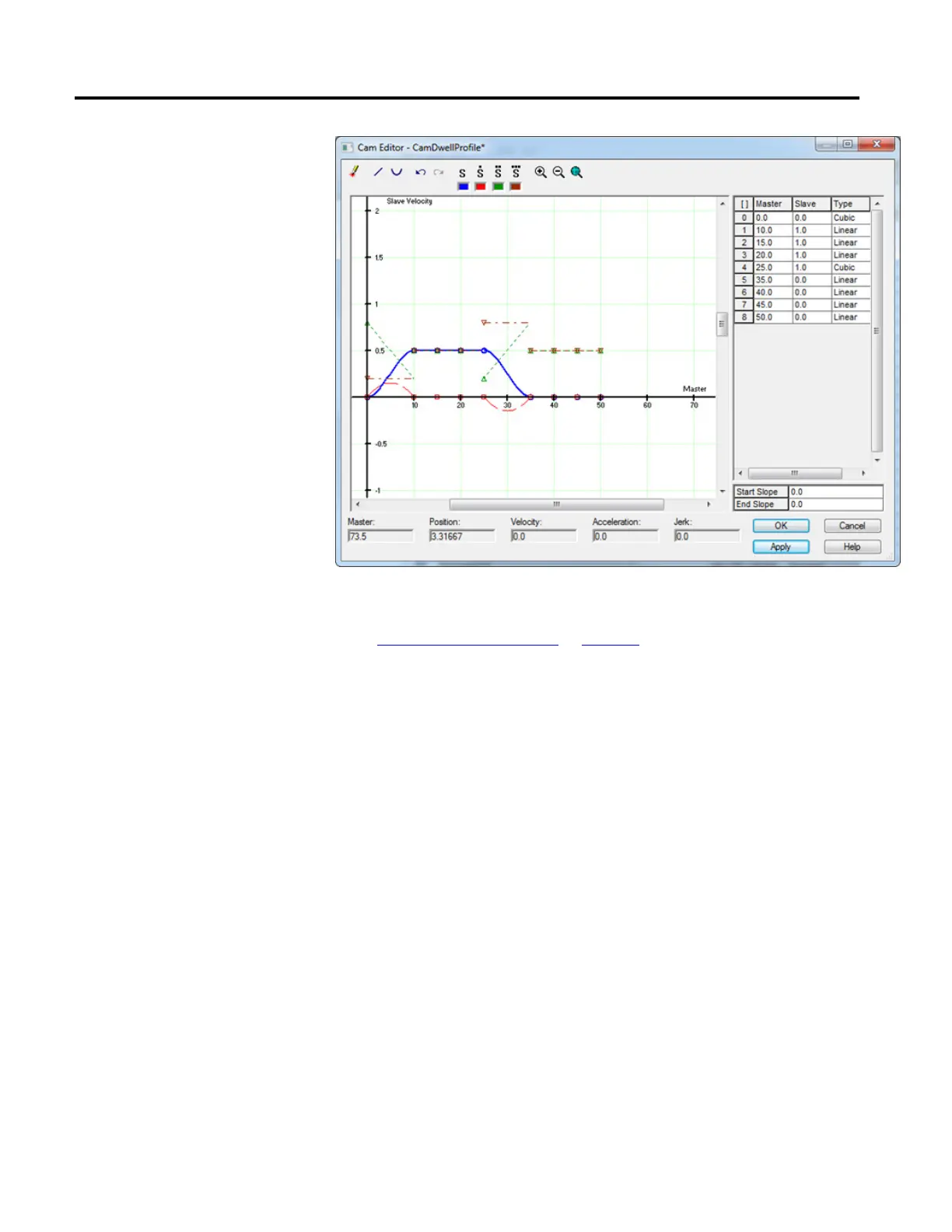
Task: Select row header number 7 in table
Action: point(744,305)
